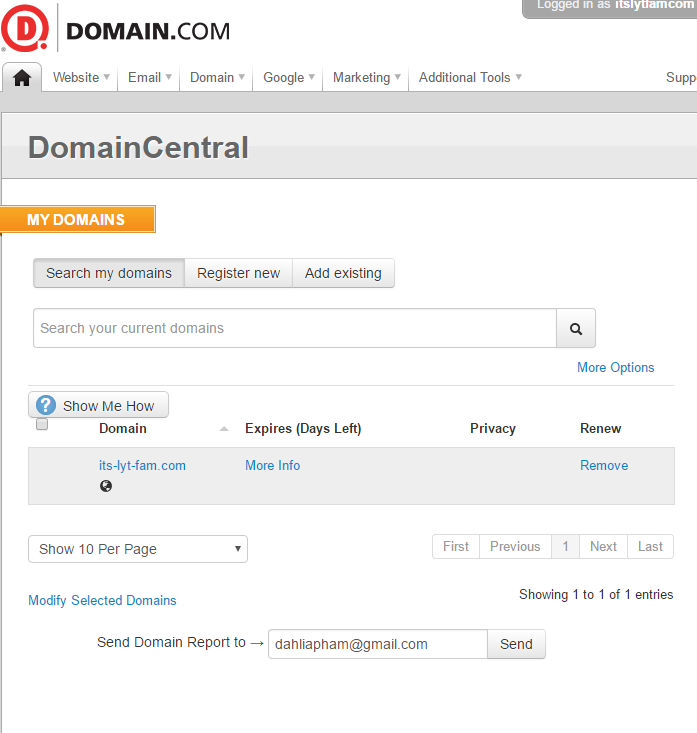Expand the Google navigation menu
This screenshot has width=697, height=733.
coord(288,77)
